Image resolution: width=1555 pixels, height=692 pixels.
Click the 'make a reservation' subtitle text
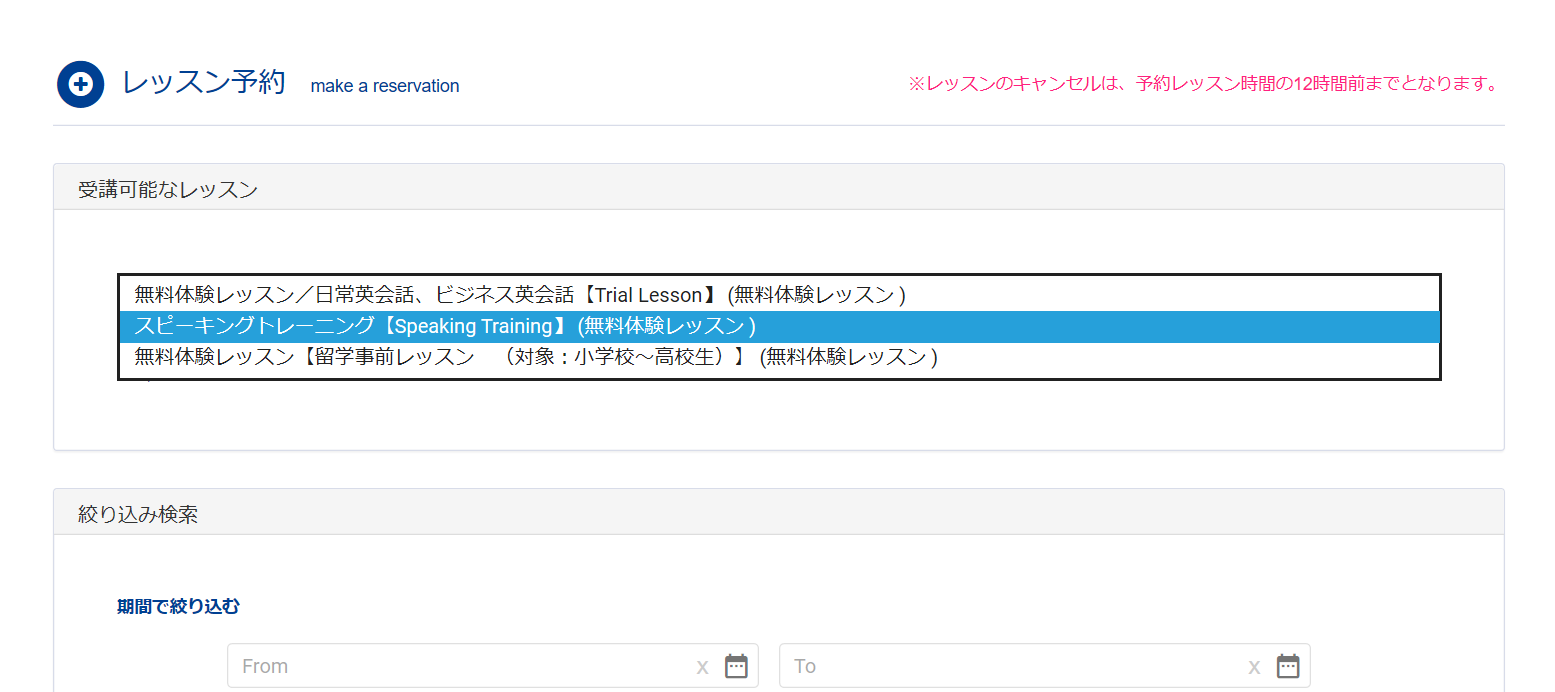coord(385,86)
